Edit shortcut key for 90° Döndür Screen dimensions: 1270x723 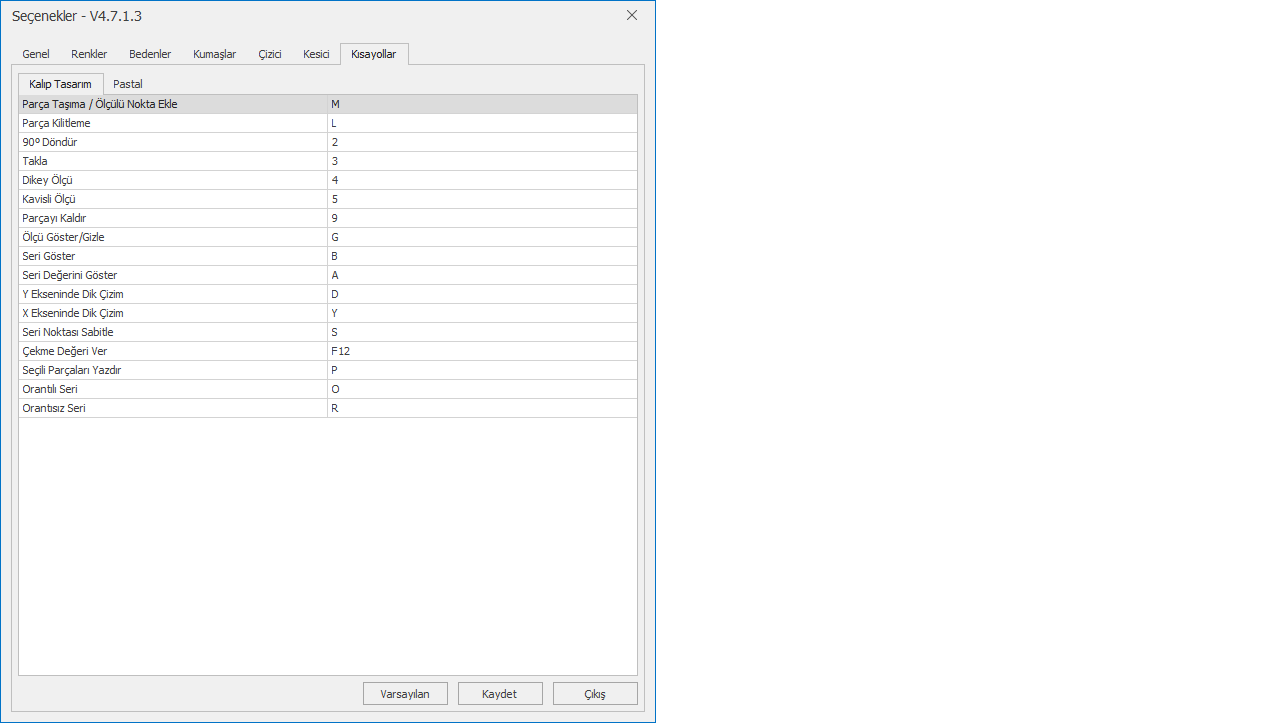481,142
